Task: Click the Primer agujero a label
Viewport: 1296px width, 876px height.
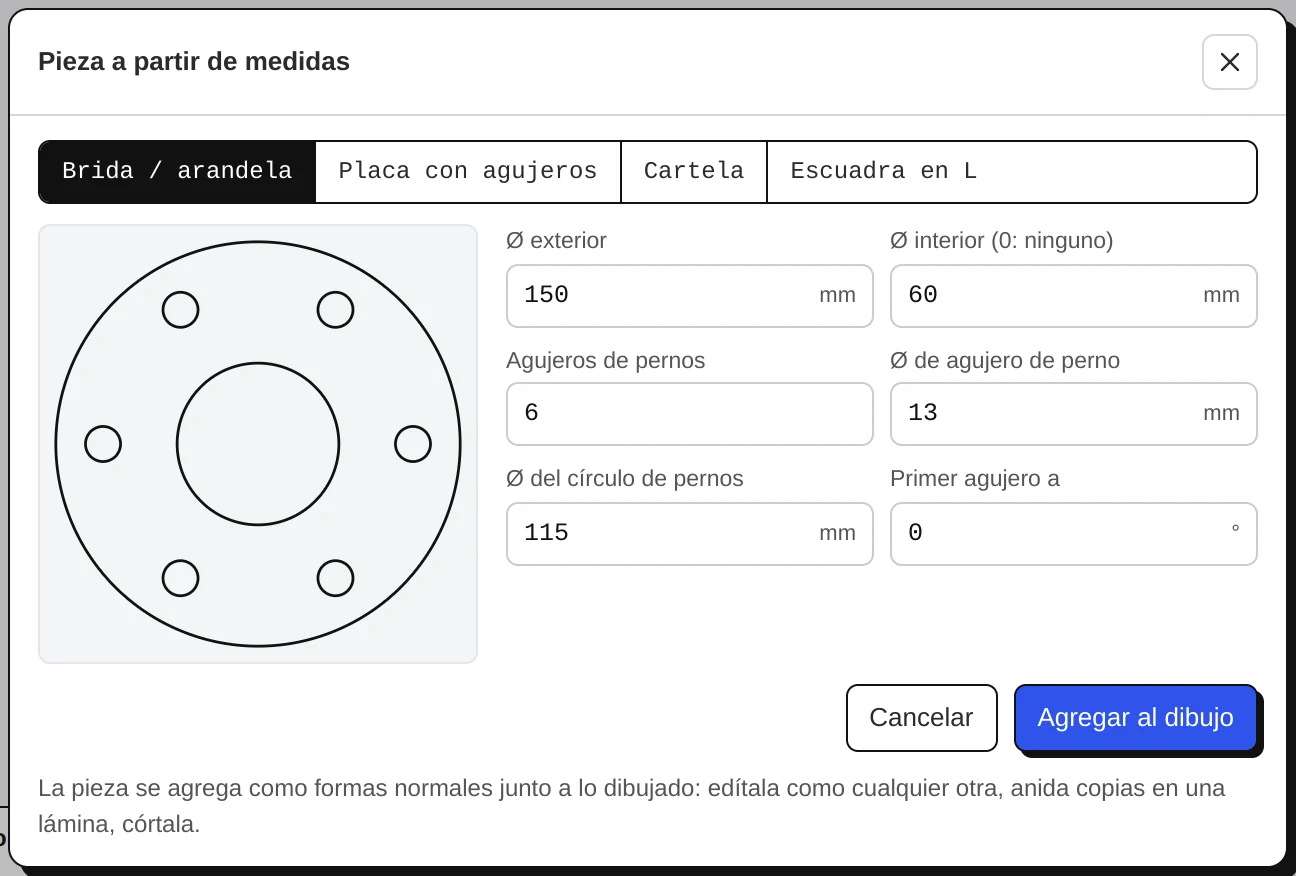Action: point(974,479)
